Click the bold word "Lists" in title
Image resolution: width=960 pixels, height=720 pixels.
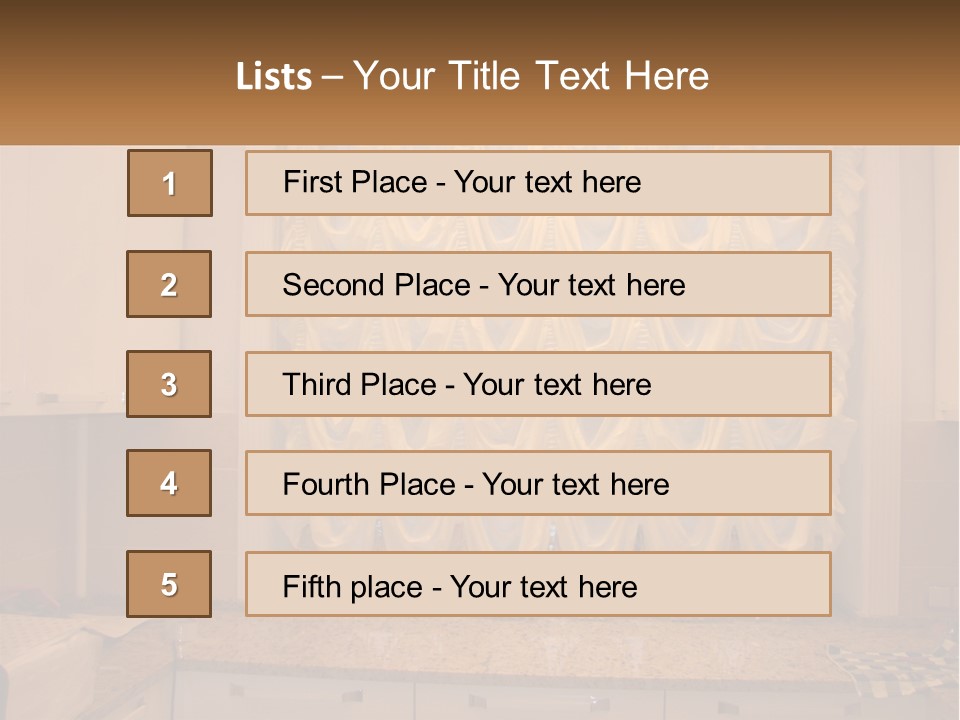tap(274, 76)
